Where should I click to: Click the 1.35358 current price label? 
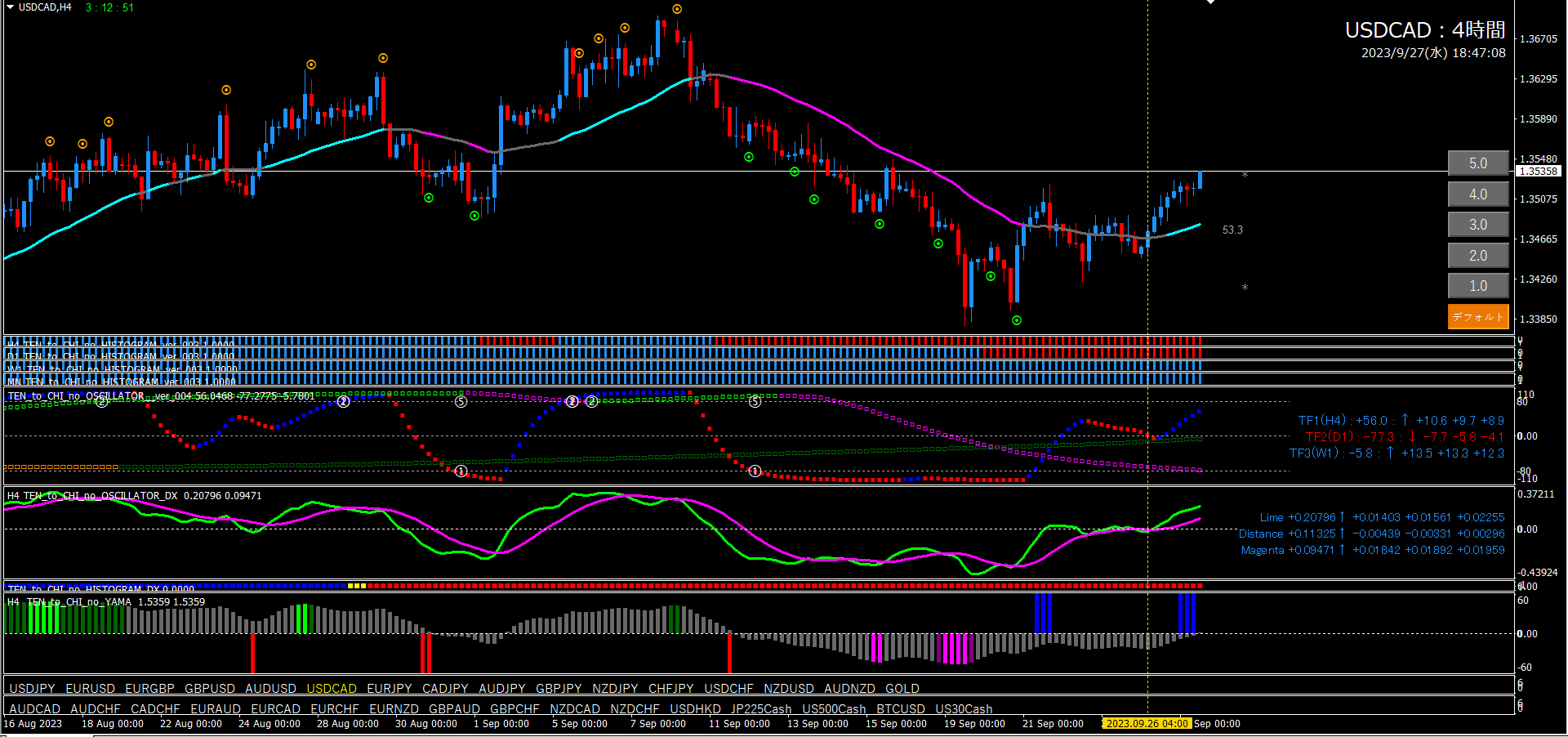1539,172
